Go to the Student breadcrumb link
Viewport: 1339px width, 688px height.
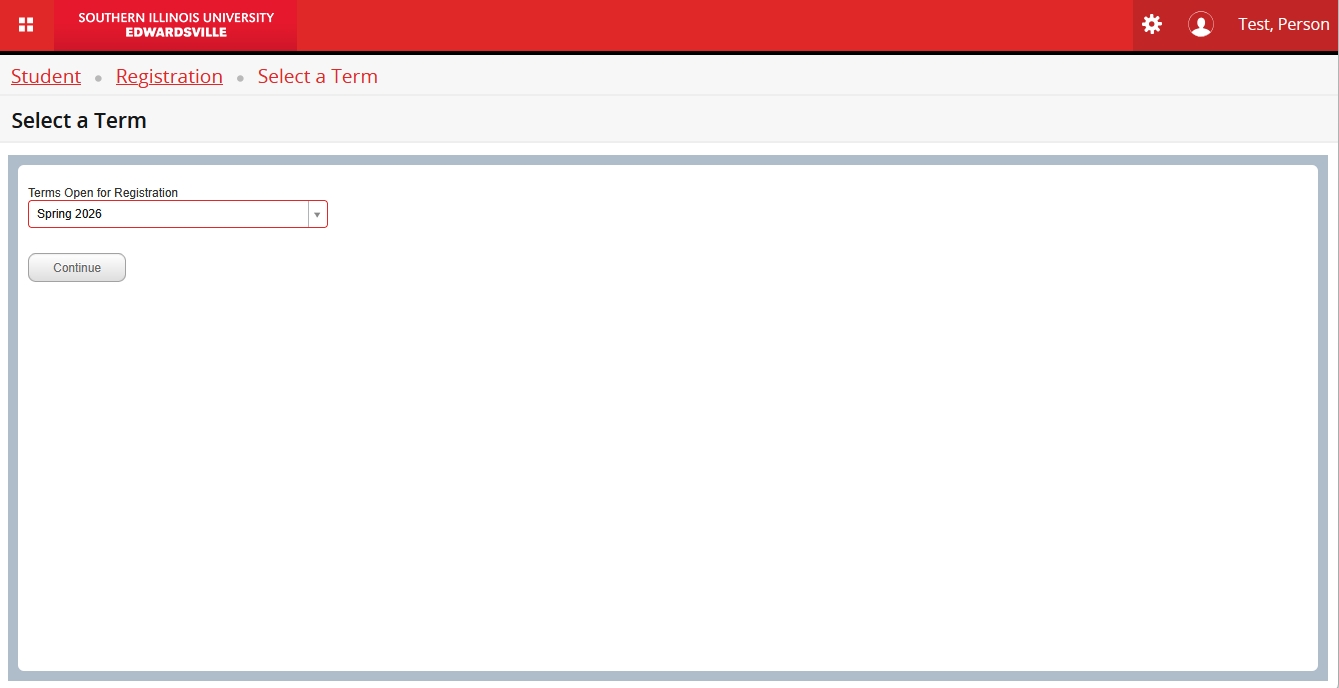pyautogui.click(x=46, y=76)
